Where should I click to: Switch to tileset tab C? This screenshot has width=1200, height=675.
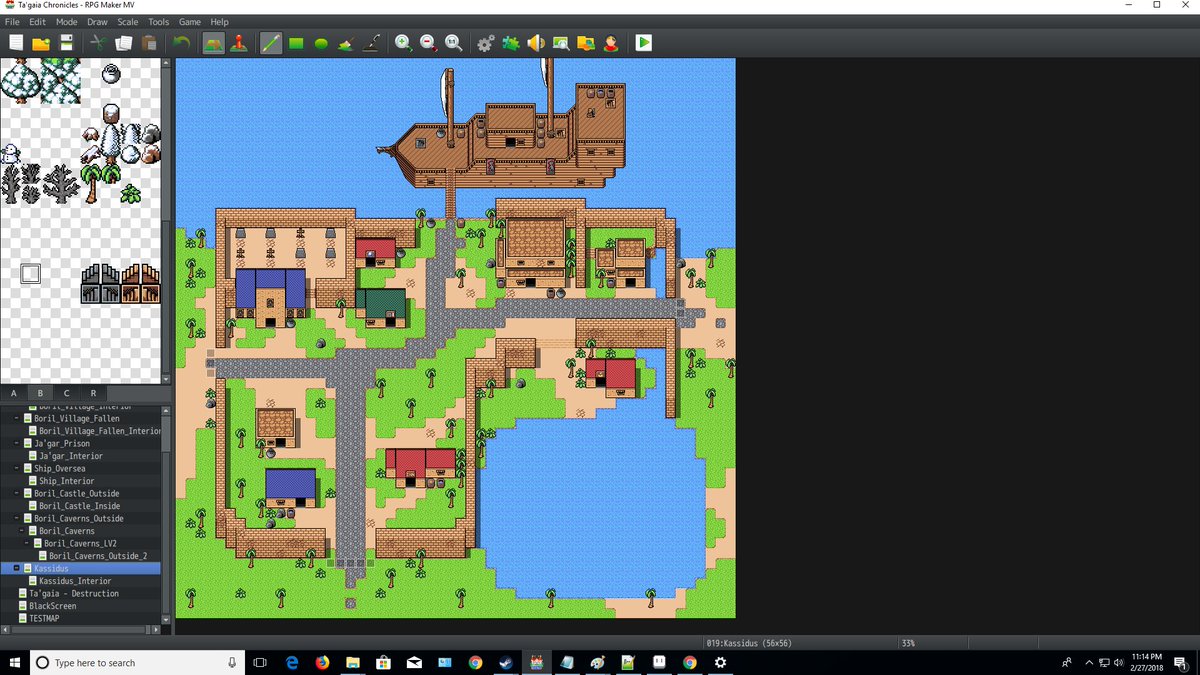[67, 393]
